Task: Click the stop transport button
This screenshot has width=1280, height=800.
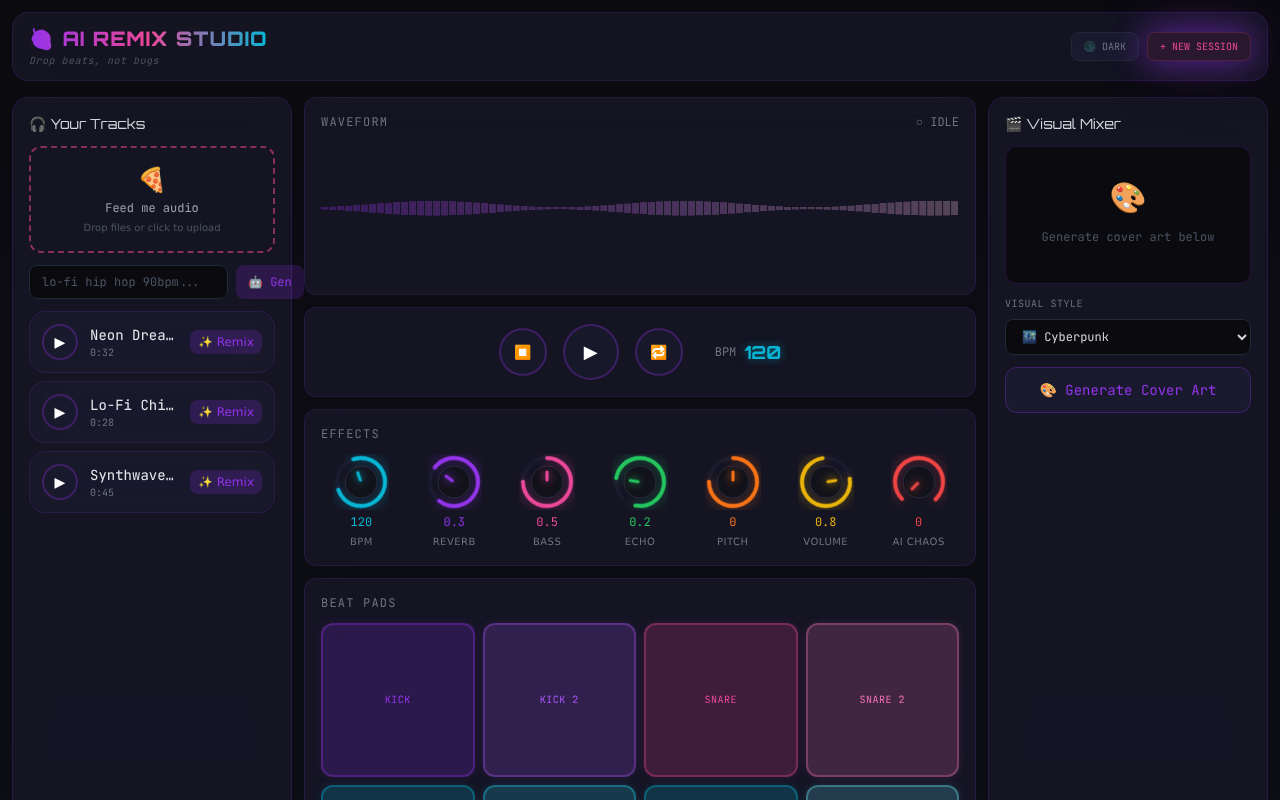Action: point(523,352)
